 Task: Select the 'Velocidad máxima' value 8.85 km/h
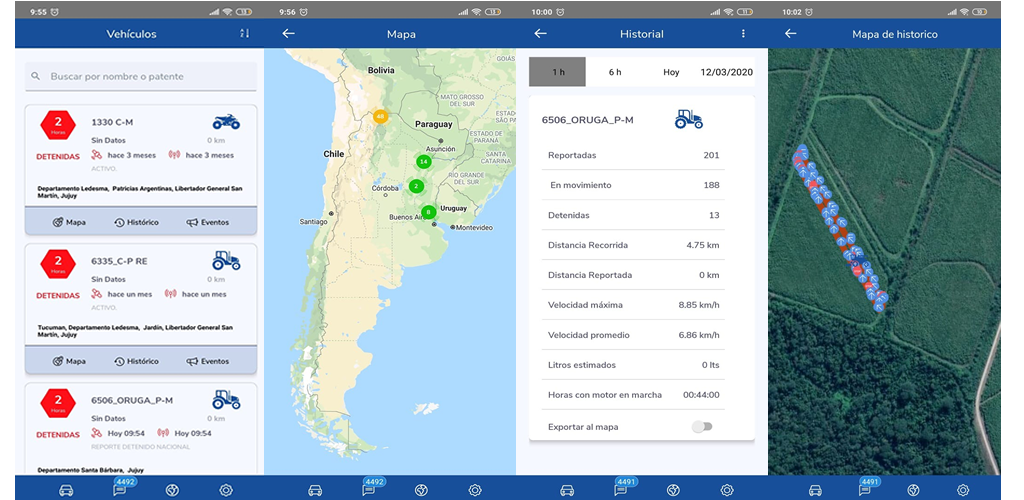(699, 305)
